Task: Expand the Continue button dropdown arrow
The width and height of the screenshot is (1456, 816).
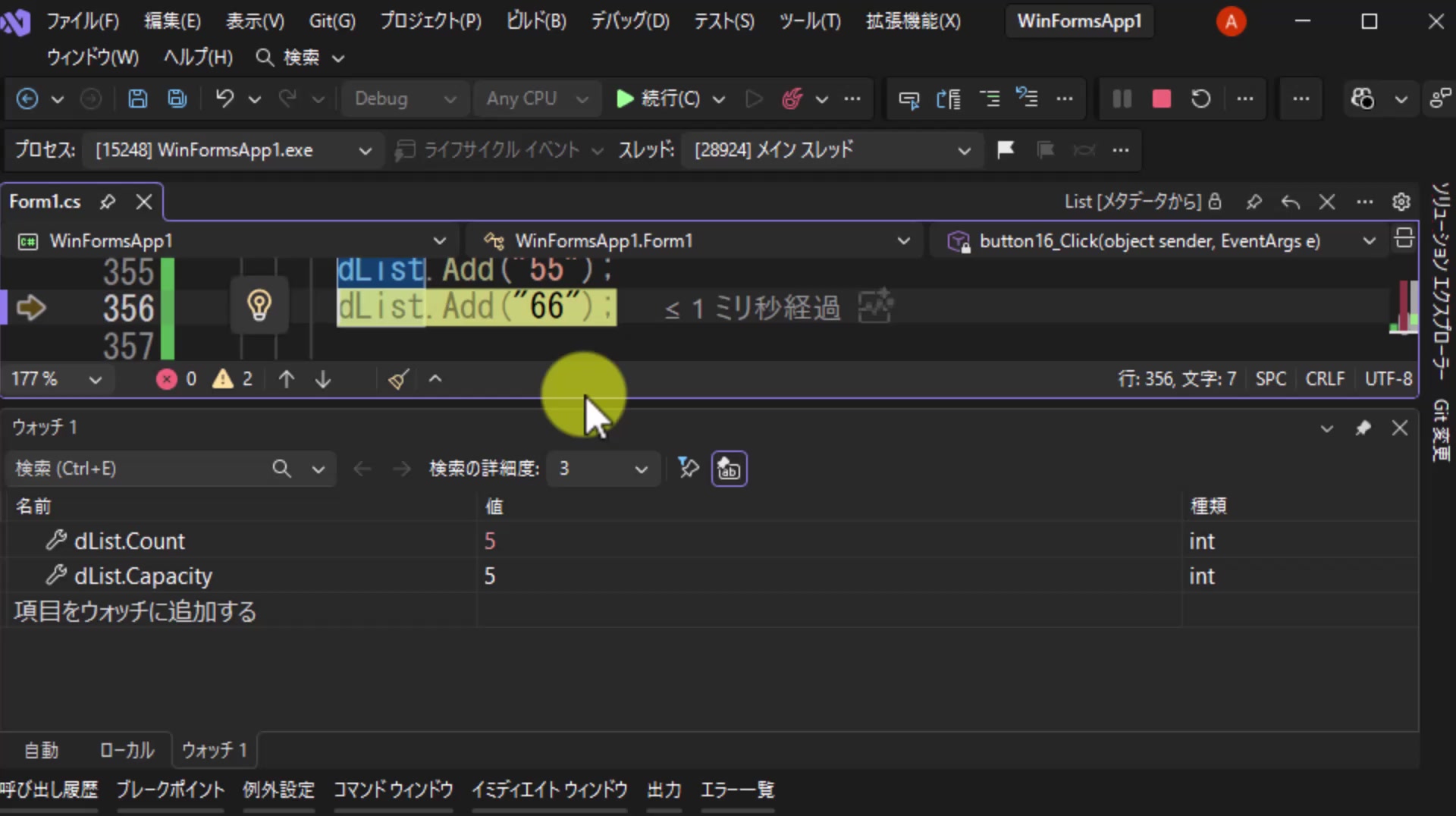Action: tap(719, 99)
